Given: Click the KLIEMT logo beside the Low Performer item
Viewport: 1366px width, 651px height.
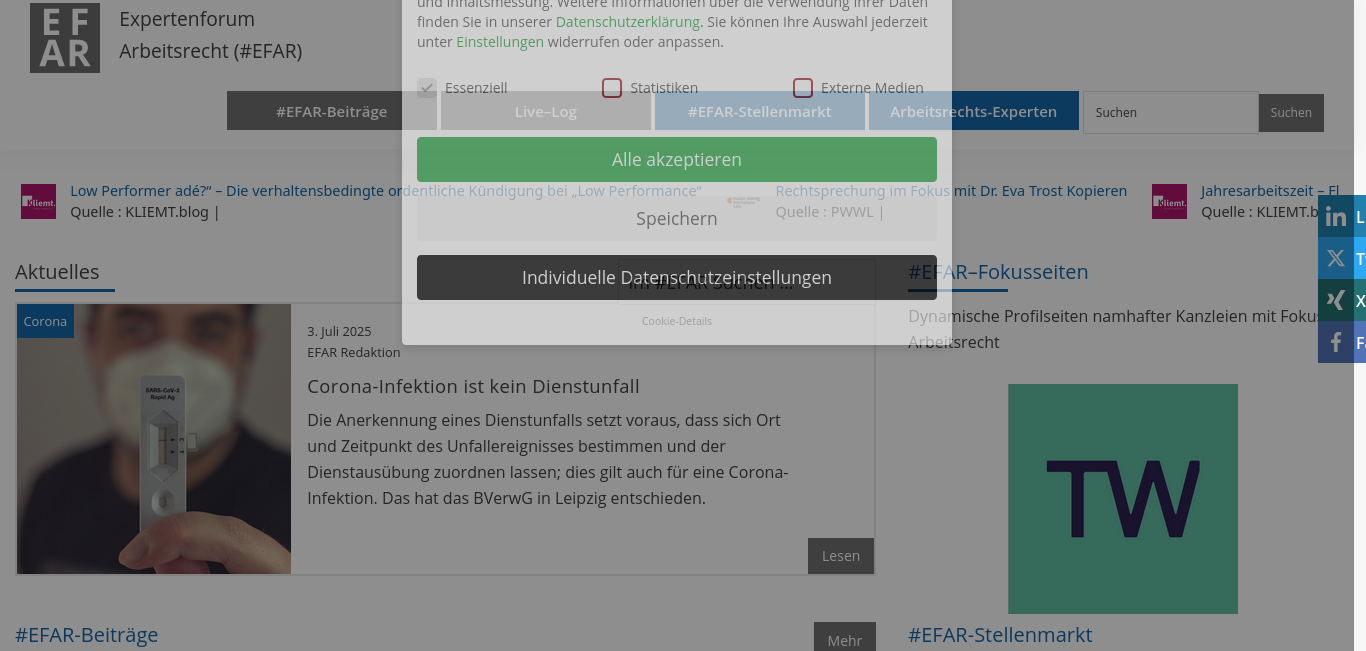Looking at the screenshot, I should pos(39,201).
